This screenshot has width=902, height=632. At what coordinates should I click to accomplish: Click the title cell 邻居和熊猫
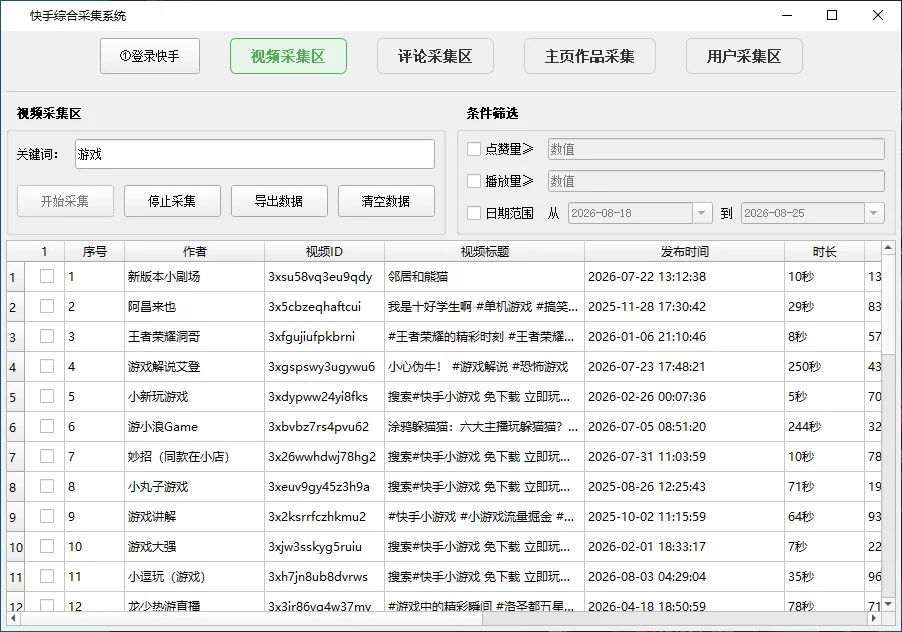(484, 277)
